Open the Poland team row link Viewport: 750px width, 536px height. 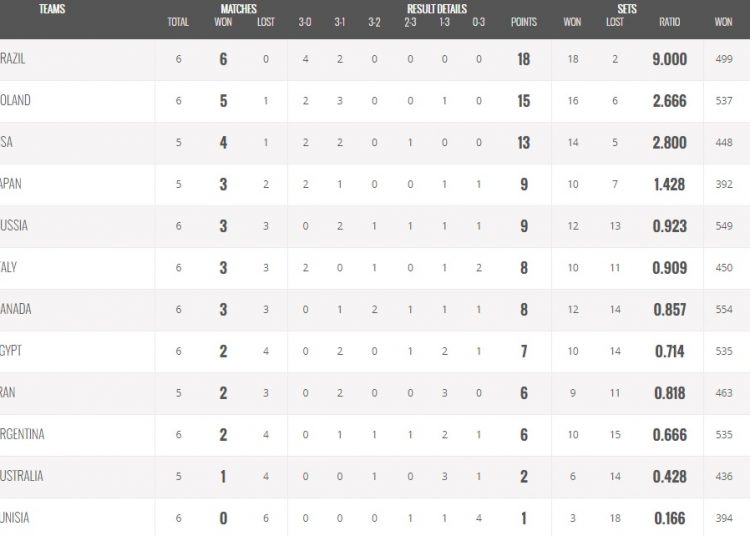(16, 101)
